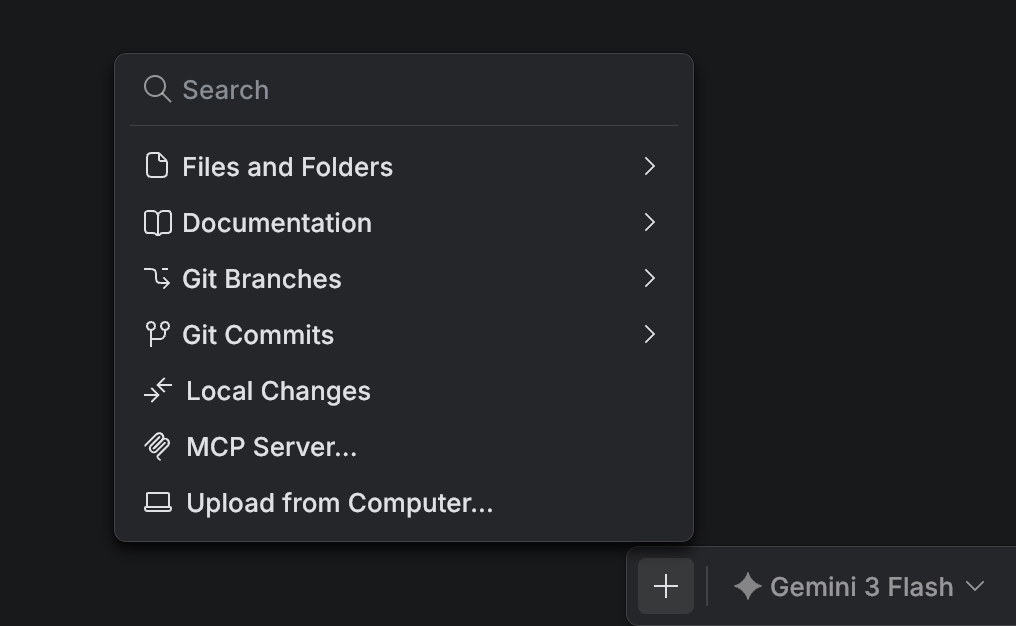Click the Files and Folders page icon

[x=157, y=166]
